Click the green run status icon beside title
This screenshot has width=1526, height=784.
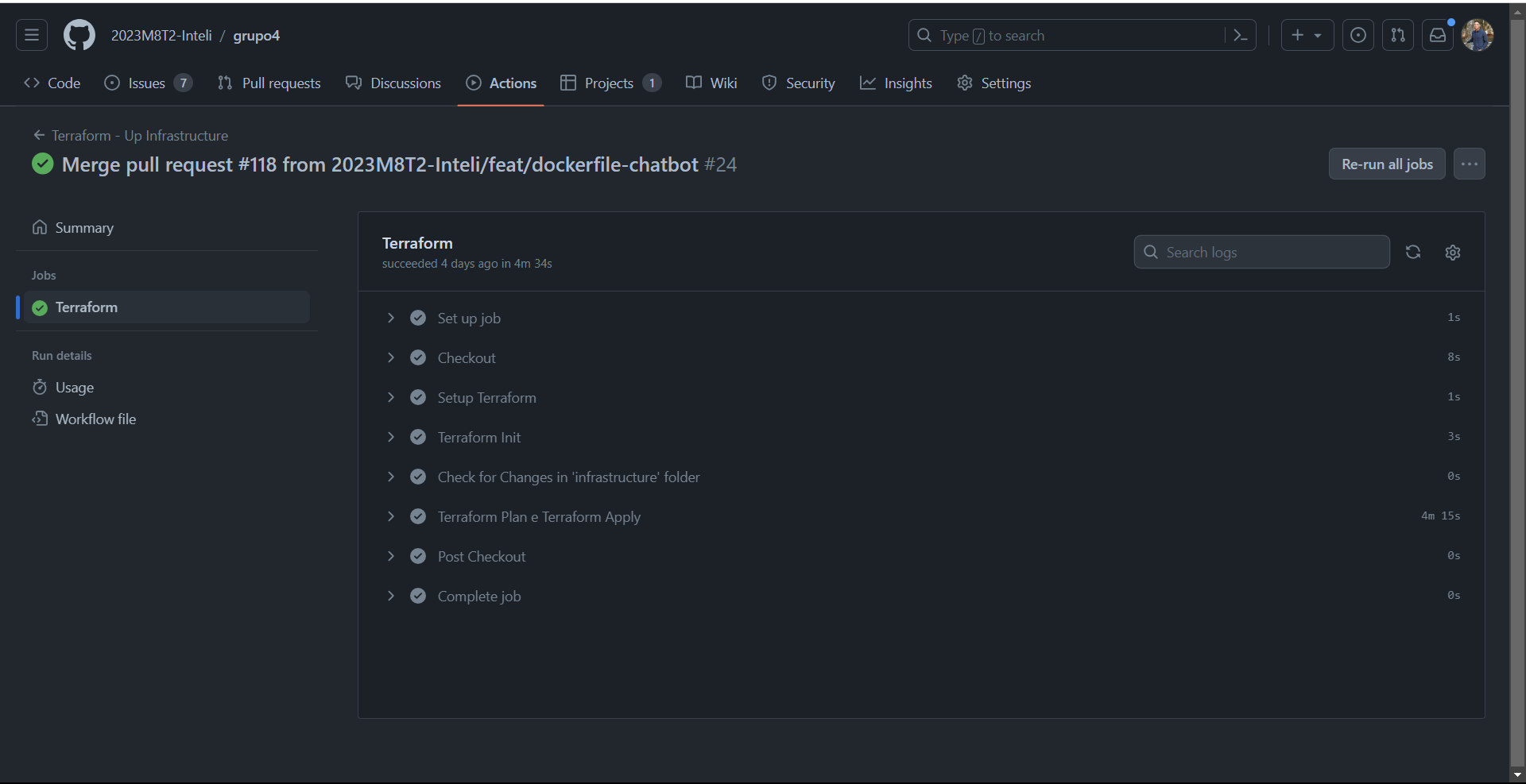pyautogui.click(x=43, y=164)
